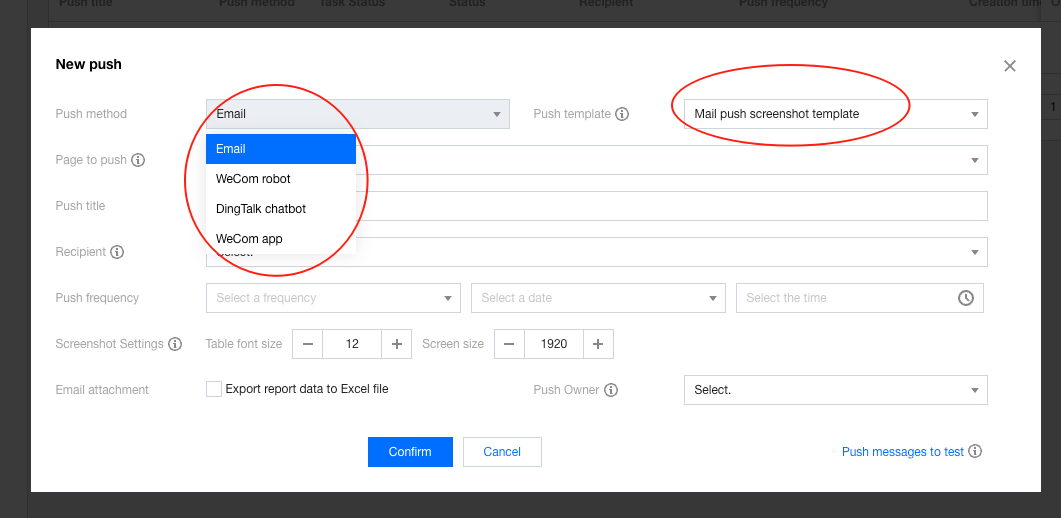Click the Push Owner info icon
The width and height of the screenshot is (1061, 518).
tap(611, 390)
